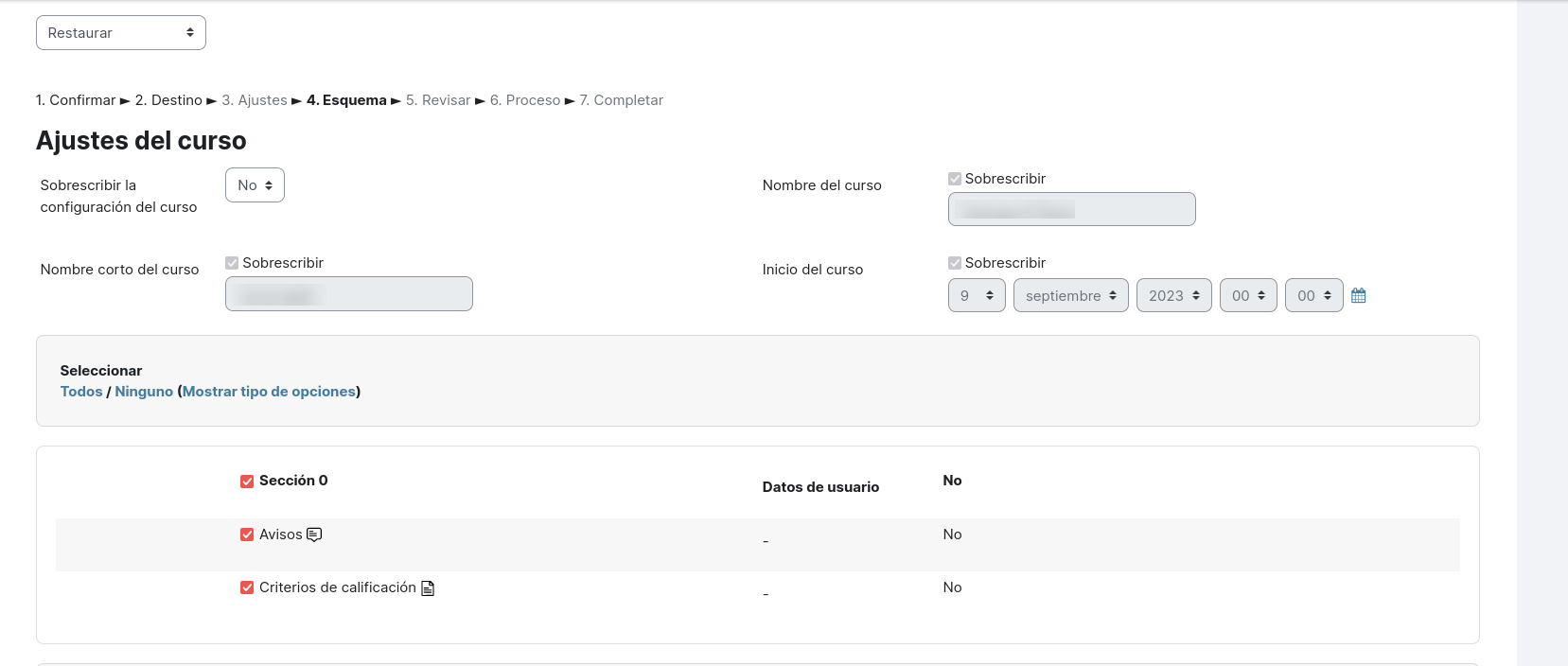Image resolution: width=1568 pixels, height=666 pixels.
Task: Open the month dropdown showing septiembre
Action: click(x=1071, y=295)
